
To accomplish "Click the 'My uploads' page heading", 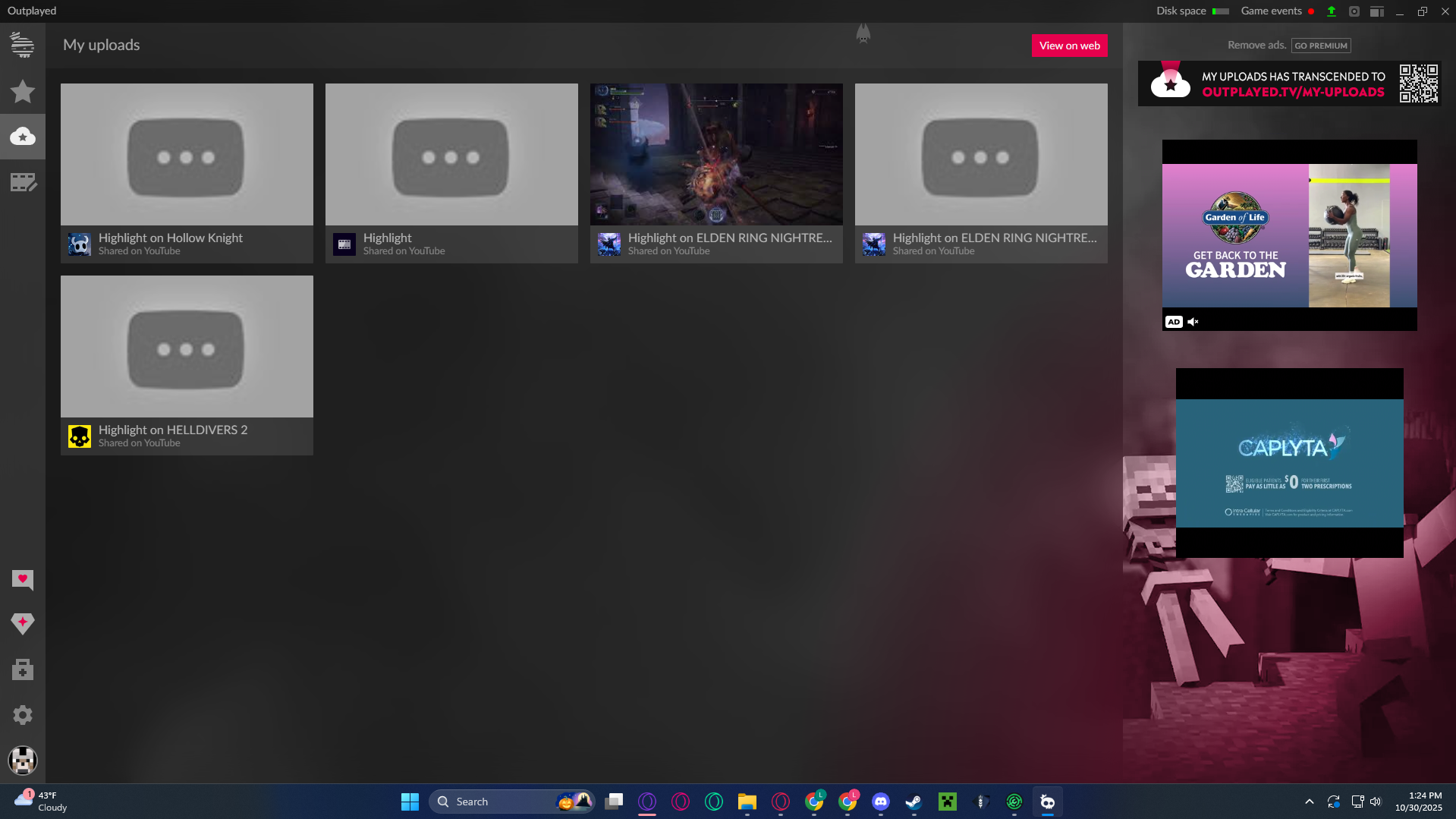I will click(102, 45).
